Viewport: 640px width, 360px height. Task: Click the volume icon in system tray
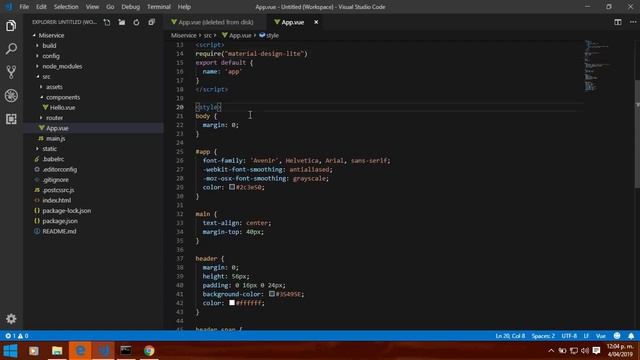(585, 351)
